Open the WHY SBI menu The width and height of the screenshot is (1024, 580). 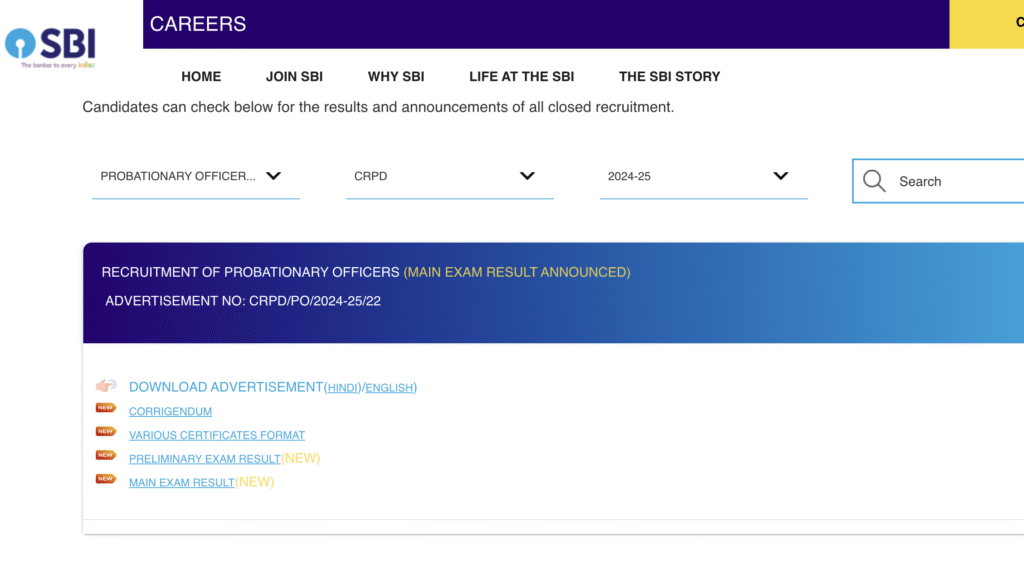tap(396, 76)
